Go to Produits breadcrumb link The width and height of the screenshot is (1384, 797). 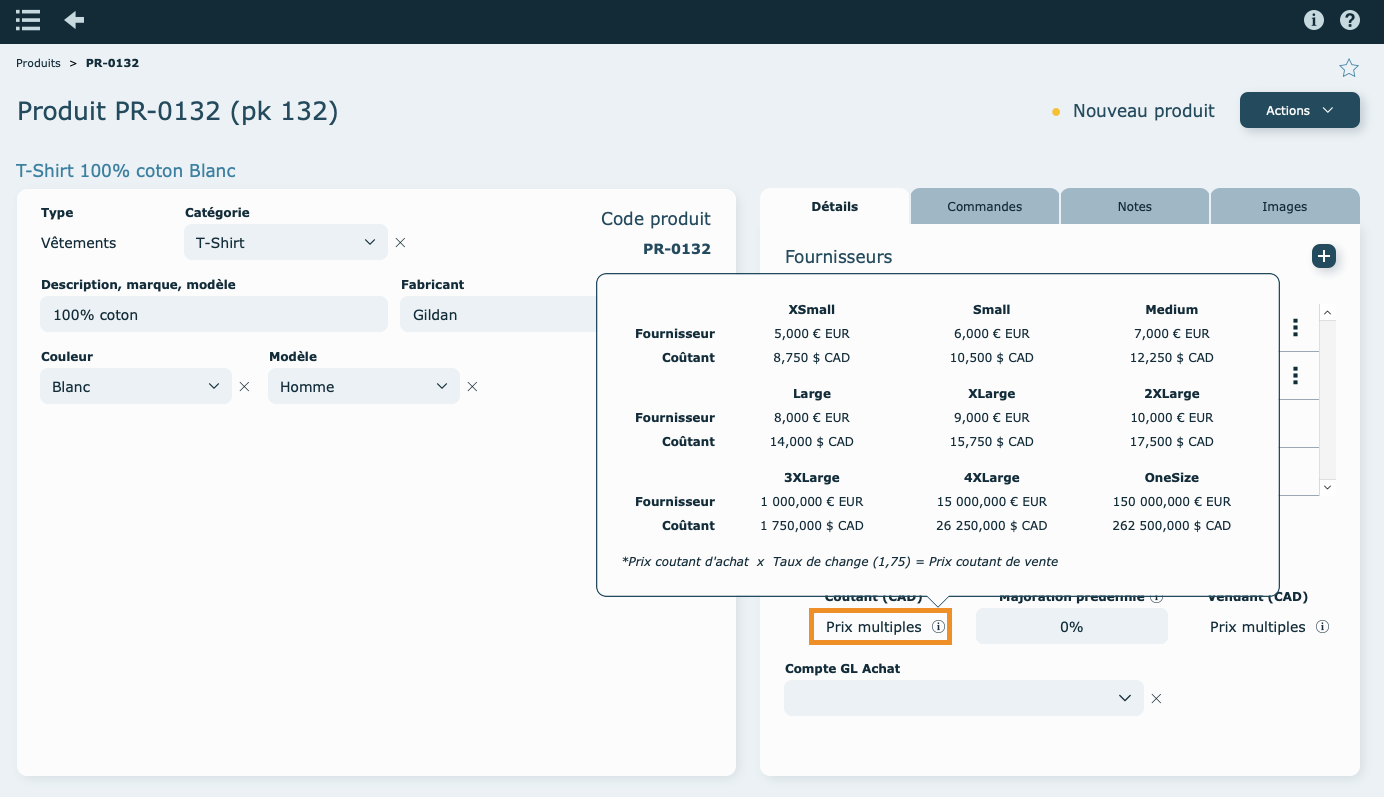tap(38, 63)
